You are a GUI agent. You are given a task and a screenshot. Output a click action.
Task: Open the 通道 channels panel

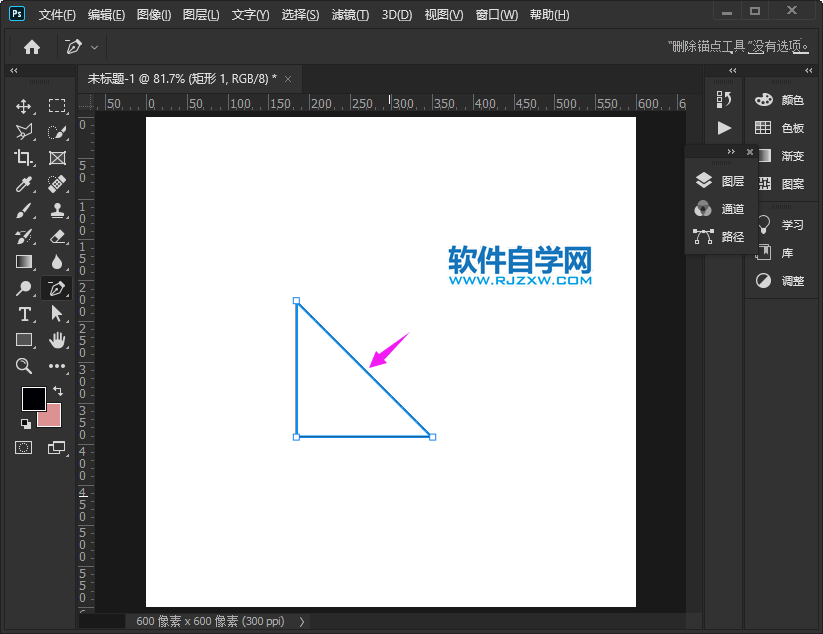(732, 209)
